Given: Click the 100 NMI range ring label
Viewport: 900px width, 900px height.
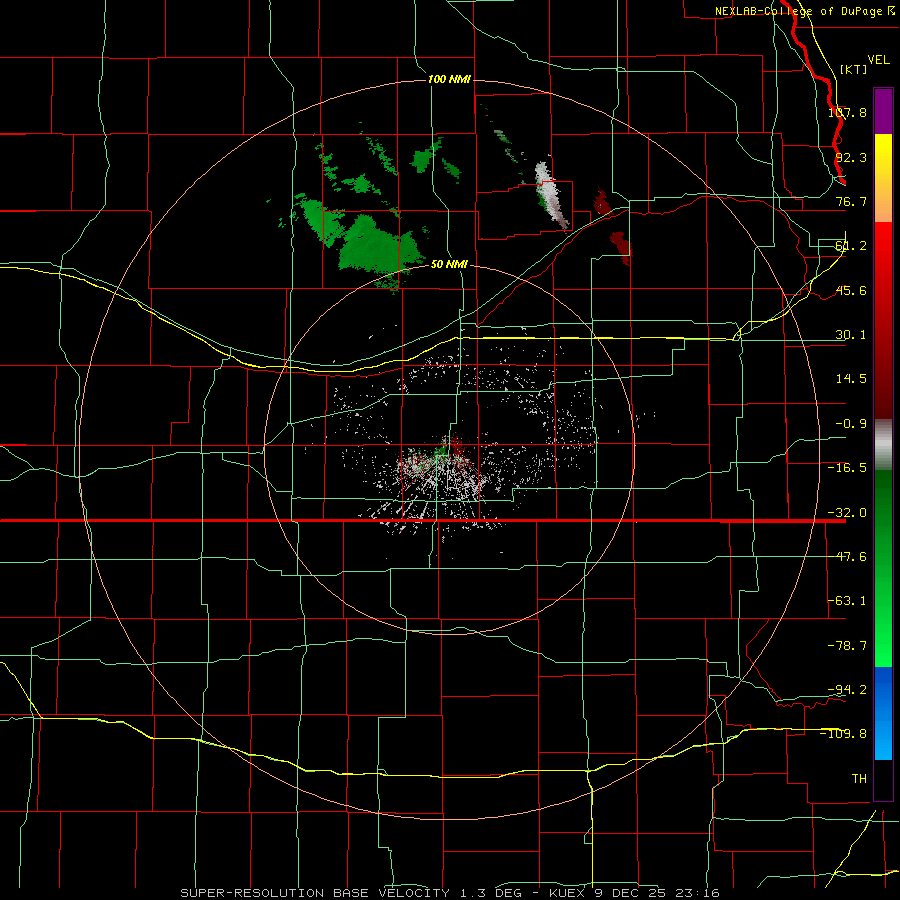Looking at the screenshot, I should tap(449, 79).
